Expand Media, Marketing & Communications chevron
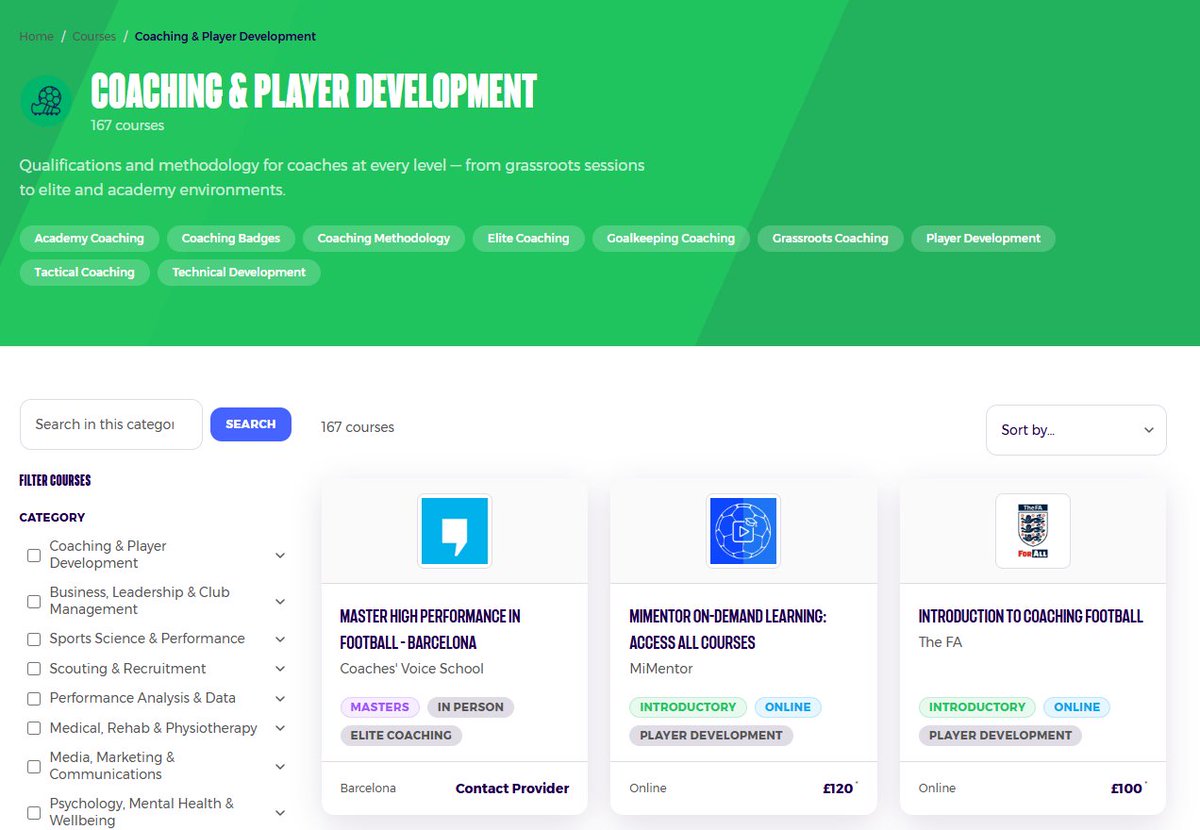The width and height of the screenshot is (1200, 830). pos(280,766)
